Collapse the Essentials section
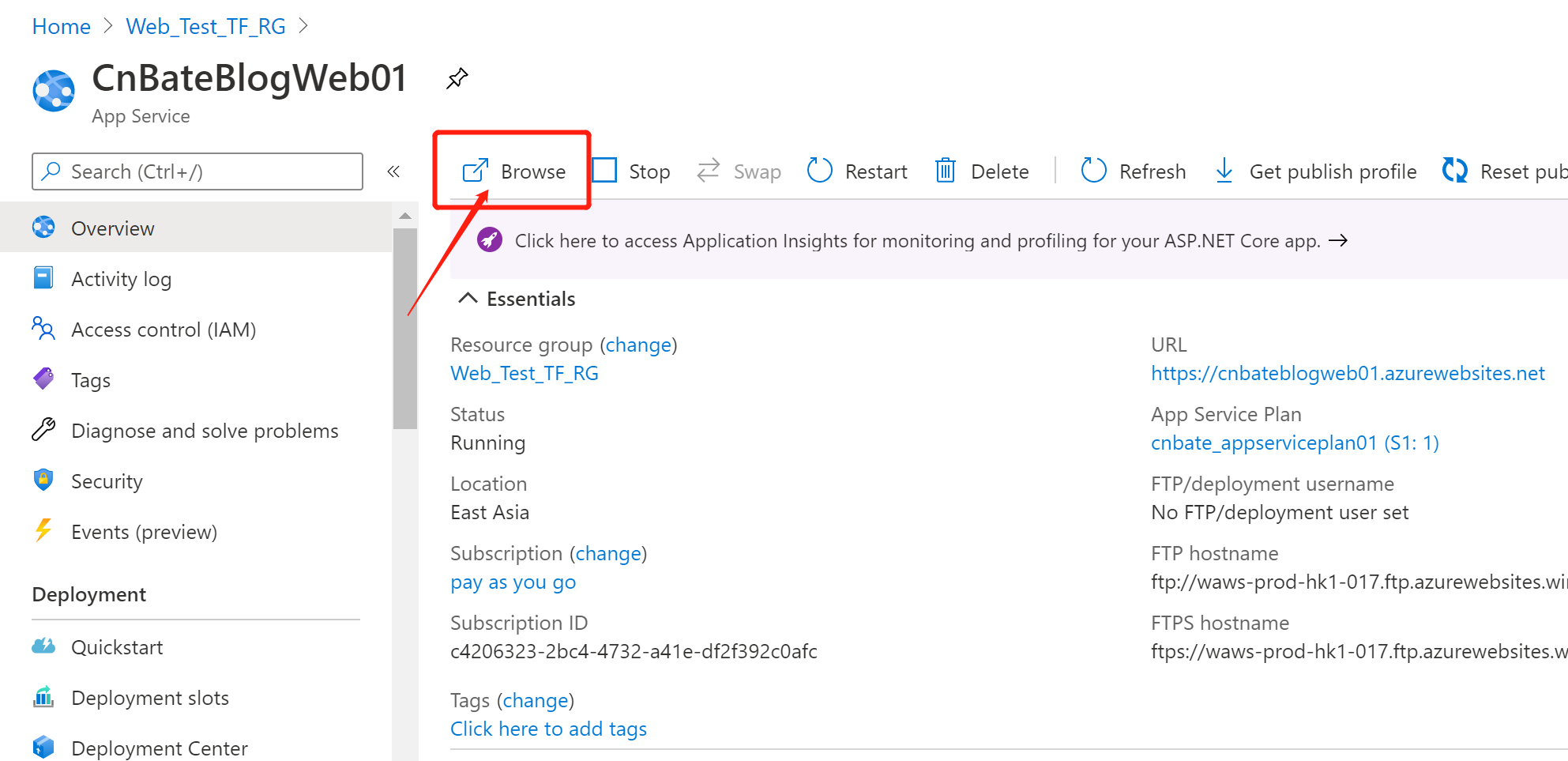The image size is (1568, 761). click(468, 298)
